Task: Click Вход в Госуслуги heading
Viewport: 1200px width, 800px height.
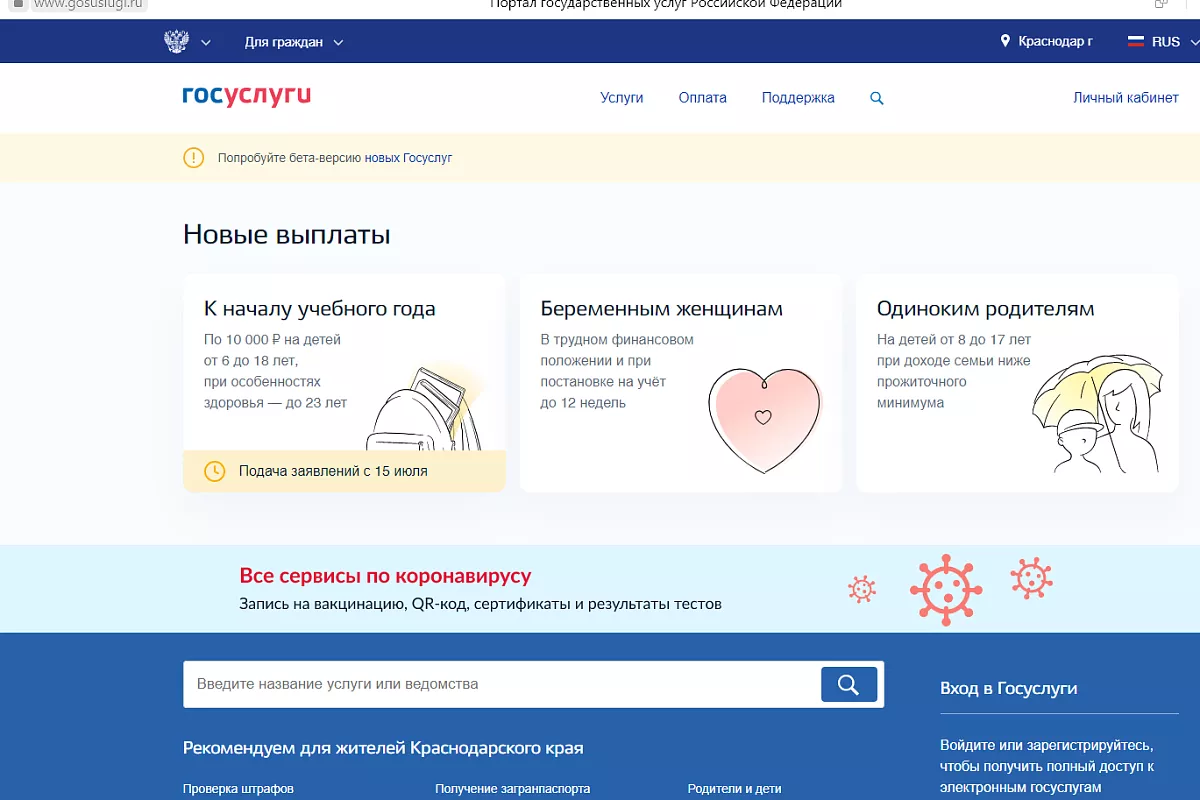Action: (1008, 688)
